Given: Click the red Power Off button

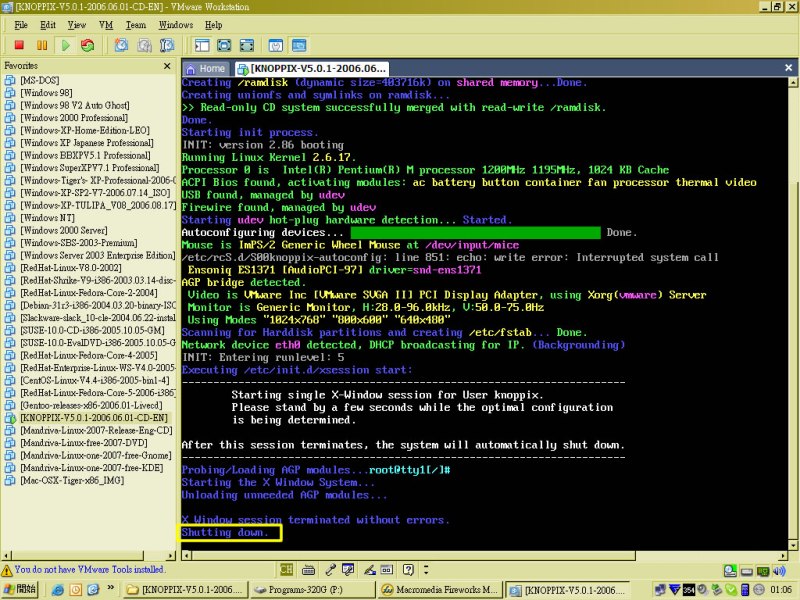Looking at the screenshot, I should (19, 45).
